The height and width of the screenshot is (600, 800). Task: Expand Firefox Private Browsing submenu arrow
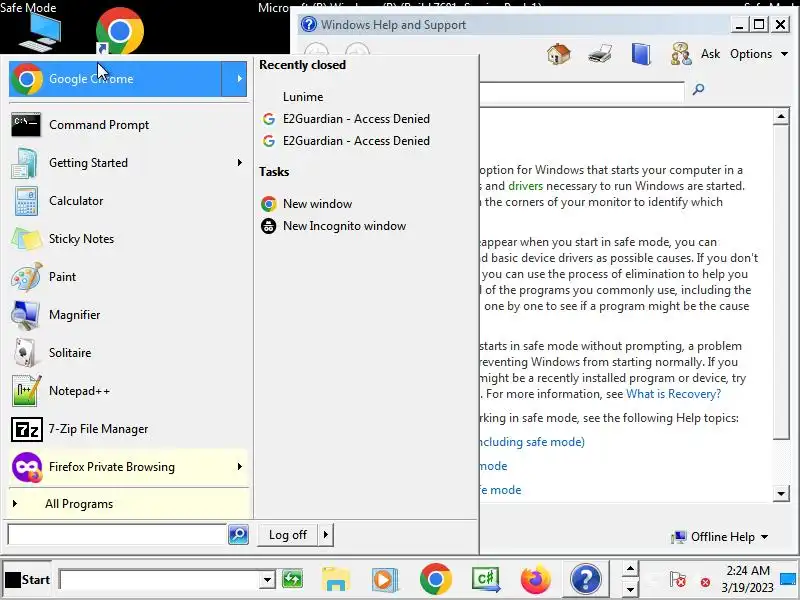tap(239, 467)
